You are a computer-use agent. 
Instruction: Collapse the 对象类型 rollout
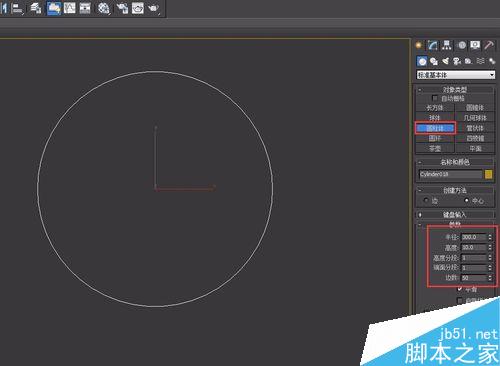[455, 89]
